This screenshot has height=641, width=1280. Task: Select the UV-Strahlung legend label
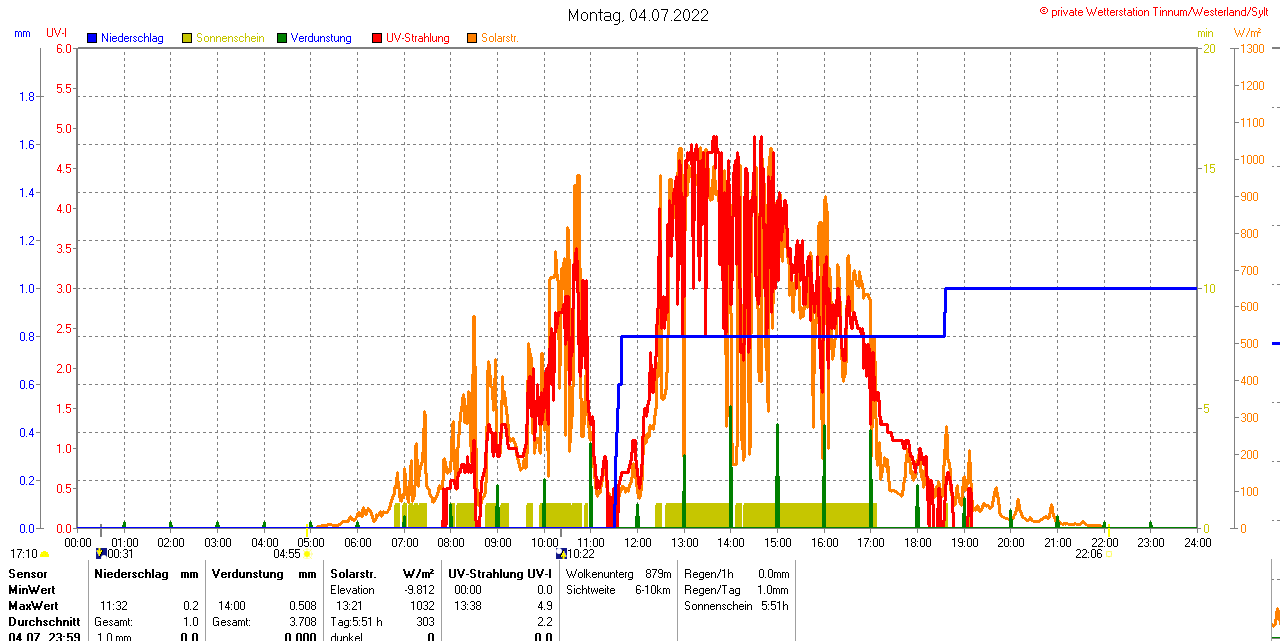(x=417, y=38)
